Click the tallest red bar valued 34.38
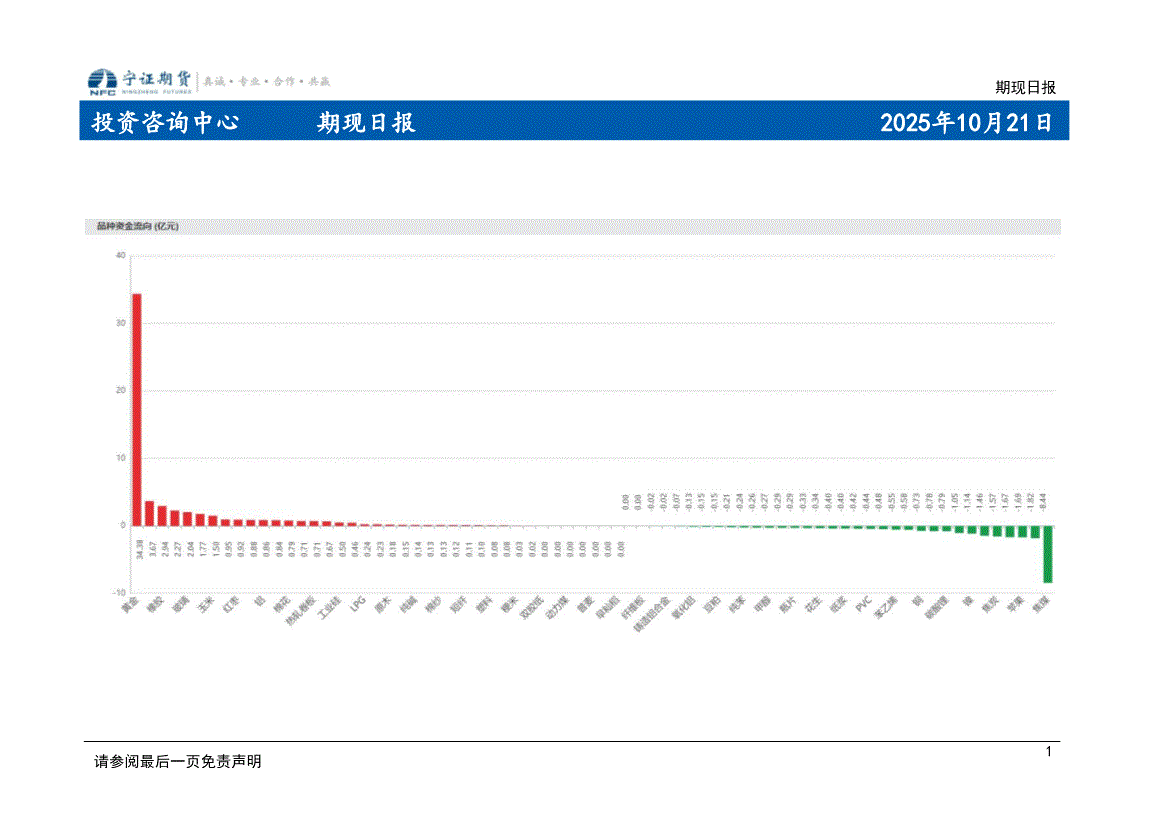Image resolution: width=1169 pixels, height=827 pixels. click(x=137, y=409)
